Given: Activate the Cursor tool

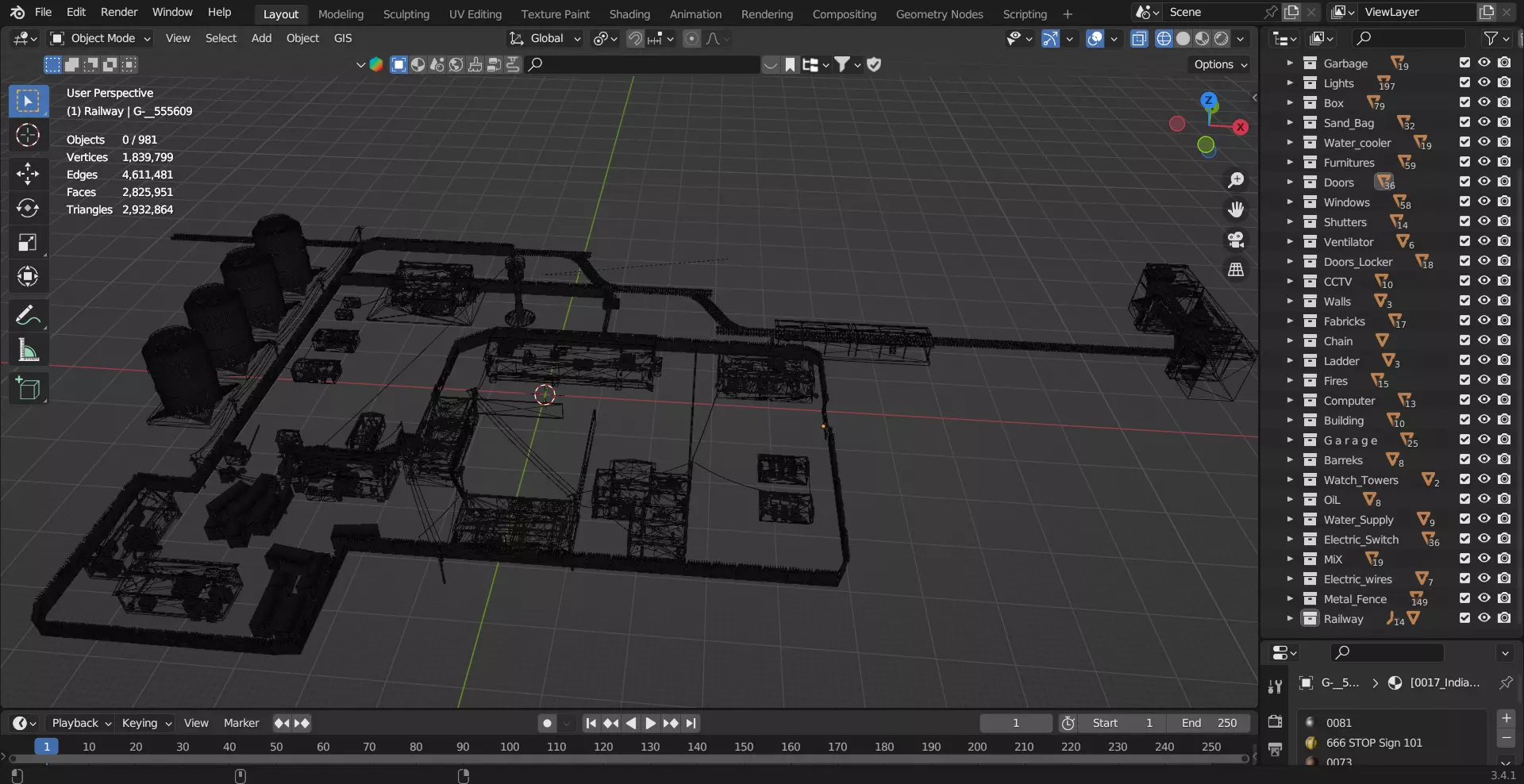Looking at the screenshot, I should pyautogui.click(x=28, y=136).
